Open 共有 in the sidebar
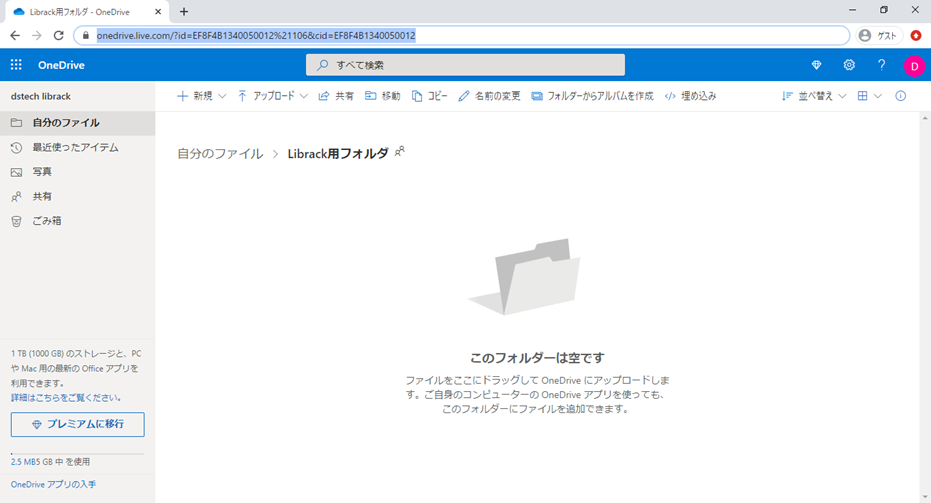The height and width of the screenshot is (503, 931). tap(78, 197)
